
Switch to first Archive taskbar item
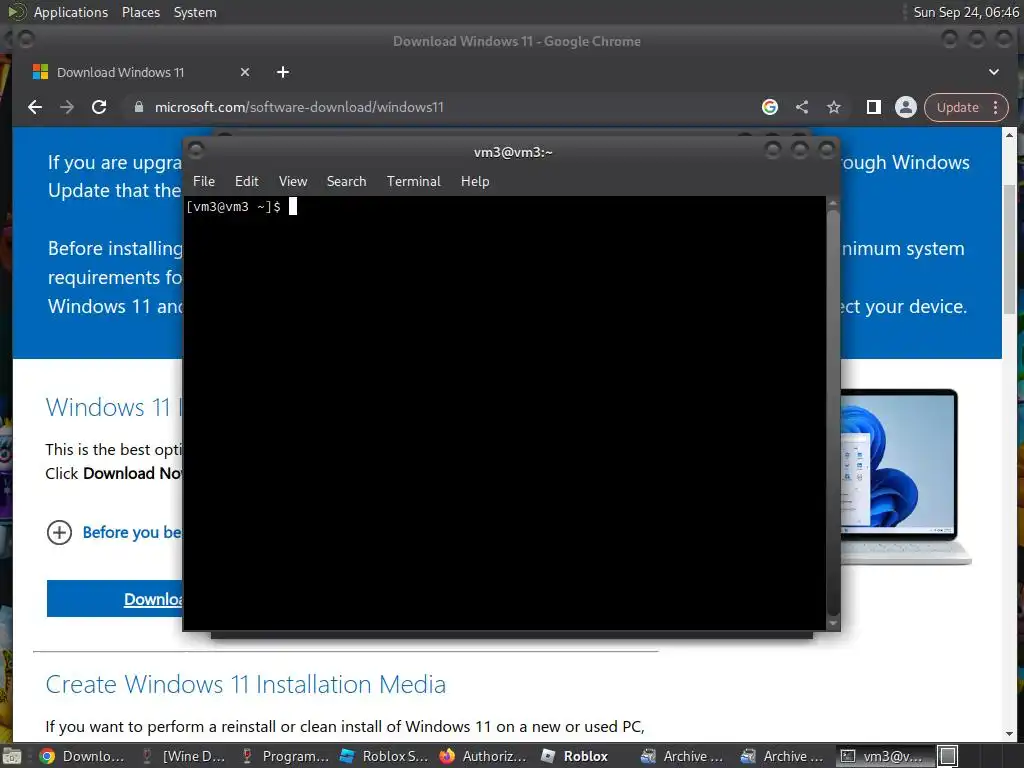click(x=682, y=756)
